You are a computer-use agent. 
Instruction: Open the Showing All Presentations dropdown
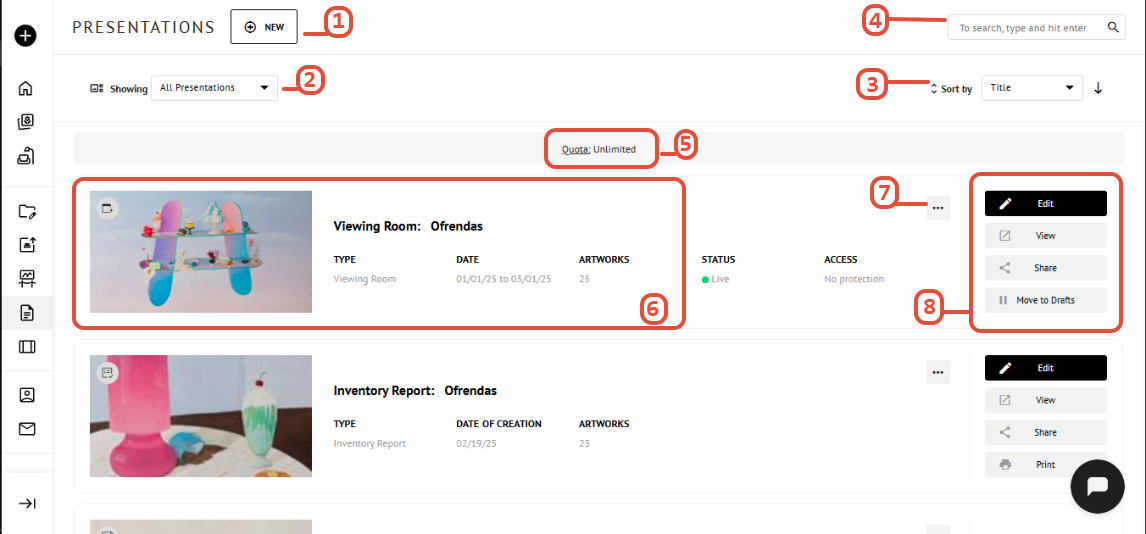[214, 88]
